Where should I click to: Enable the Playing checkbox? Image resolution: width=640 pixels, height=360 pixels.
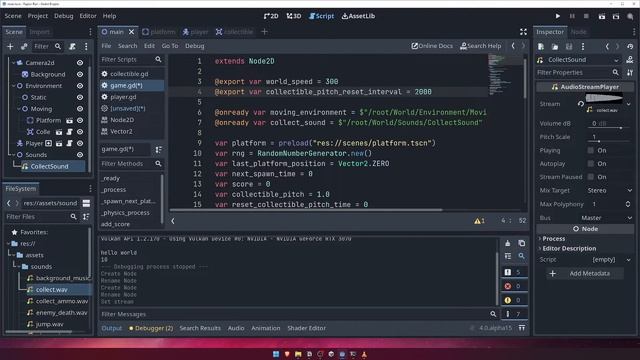pos(590,150)
